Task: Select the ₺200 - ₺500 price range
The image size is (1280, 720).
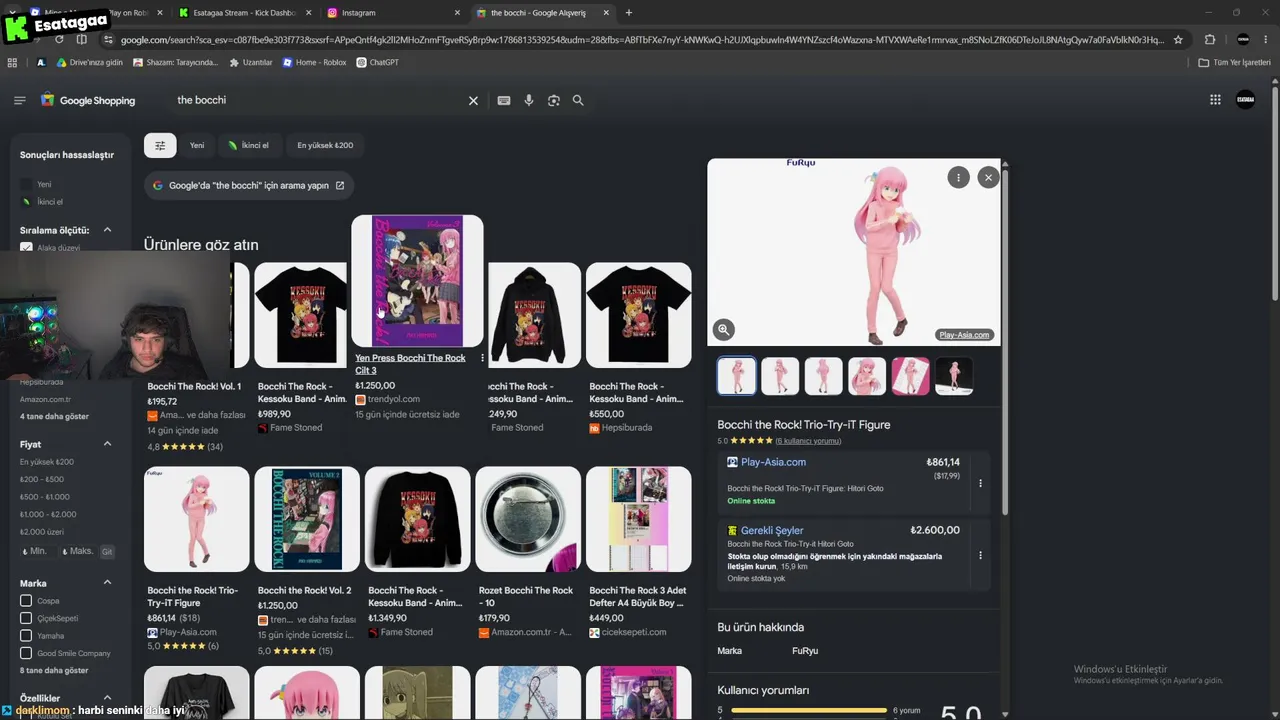Action: click(42, 479)
